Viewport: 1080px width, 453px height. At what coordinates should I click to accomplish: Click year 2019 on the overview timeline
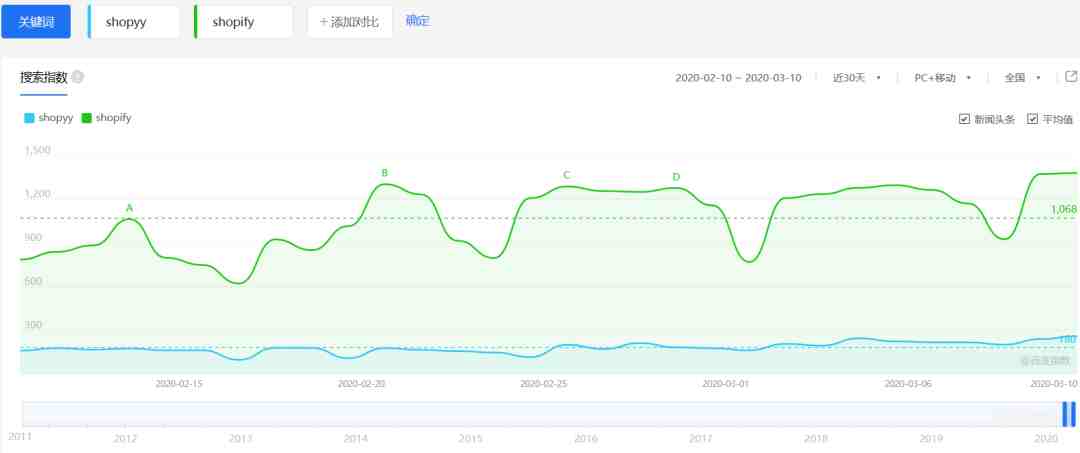(931, 439)
